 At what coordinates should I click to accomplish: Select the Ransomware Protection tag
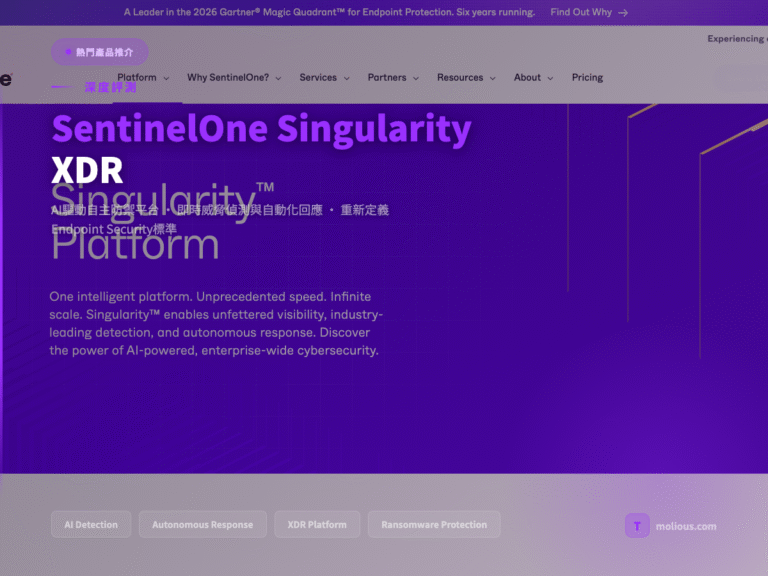click(x=434, y=525)
